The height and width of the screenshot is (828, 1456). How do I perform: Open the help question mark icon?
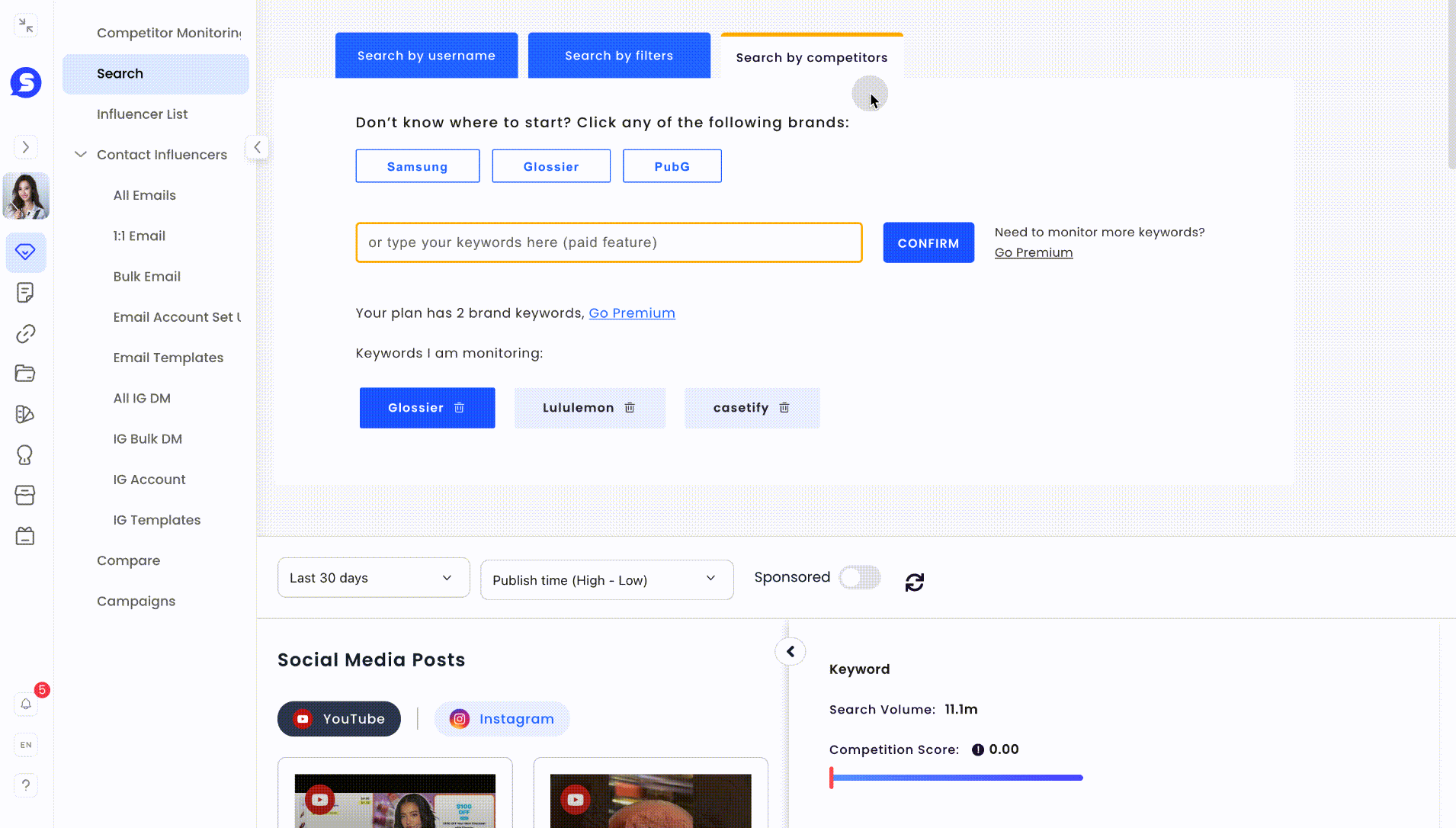click(x=26, y=785)
